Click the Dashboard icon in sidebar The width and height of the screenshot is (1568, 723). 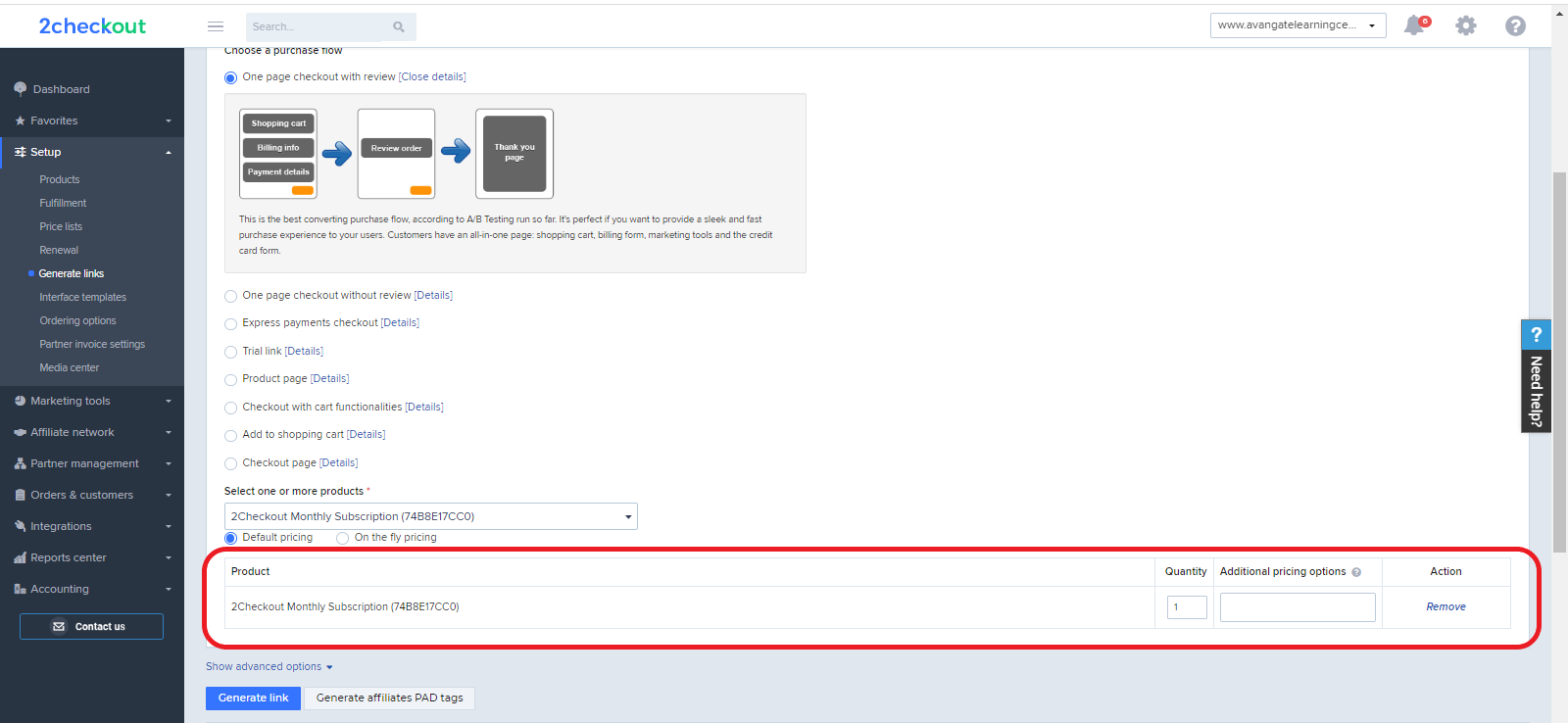click(x=20, y=89)
